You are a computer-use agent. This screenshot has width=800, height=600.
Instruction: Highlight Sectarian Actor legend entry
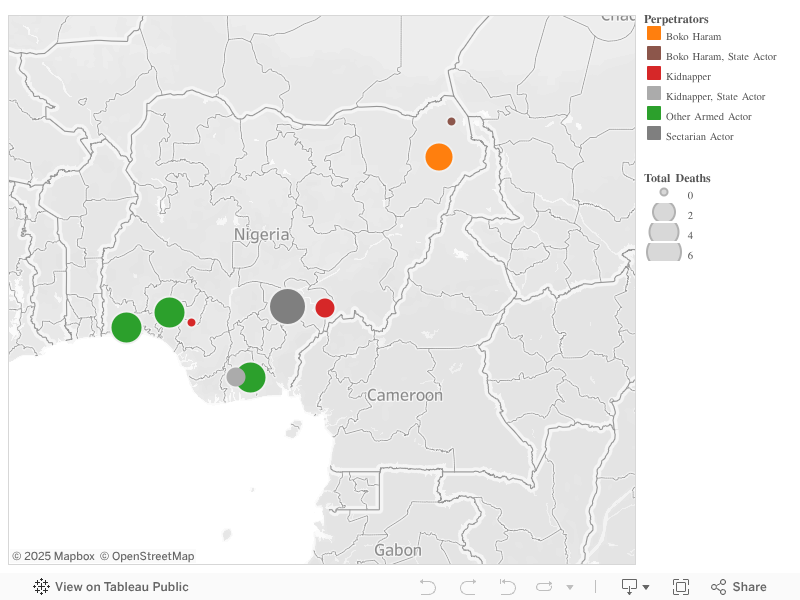pos(699,136)
